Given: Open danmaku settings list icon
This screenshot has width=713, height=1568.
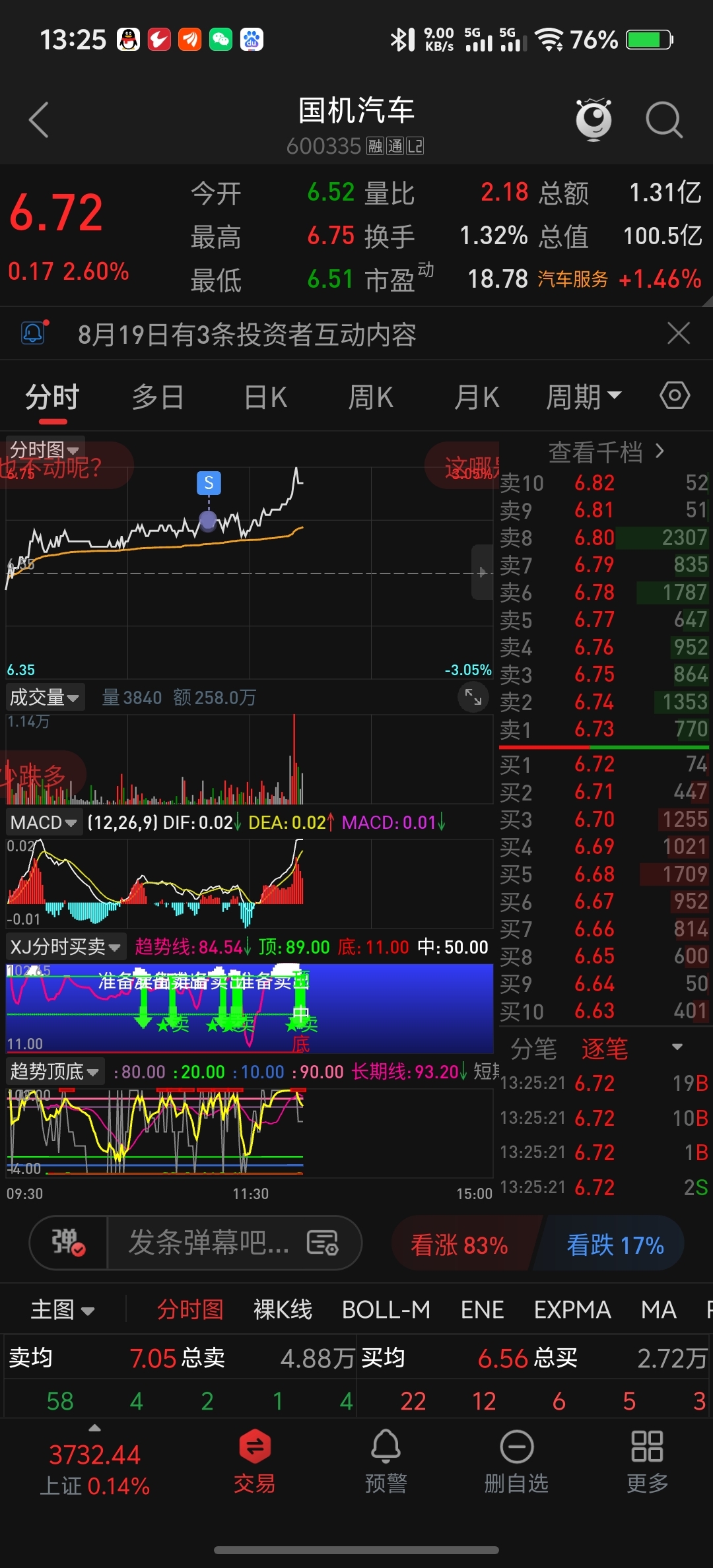Looking at the screenshot, I should pyautogui.click(x=323, y=1243).
